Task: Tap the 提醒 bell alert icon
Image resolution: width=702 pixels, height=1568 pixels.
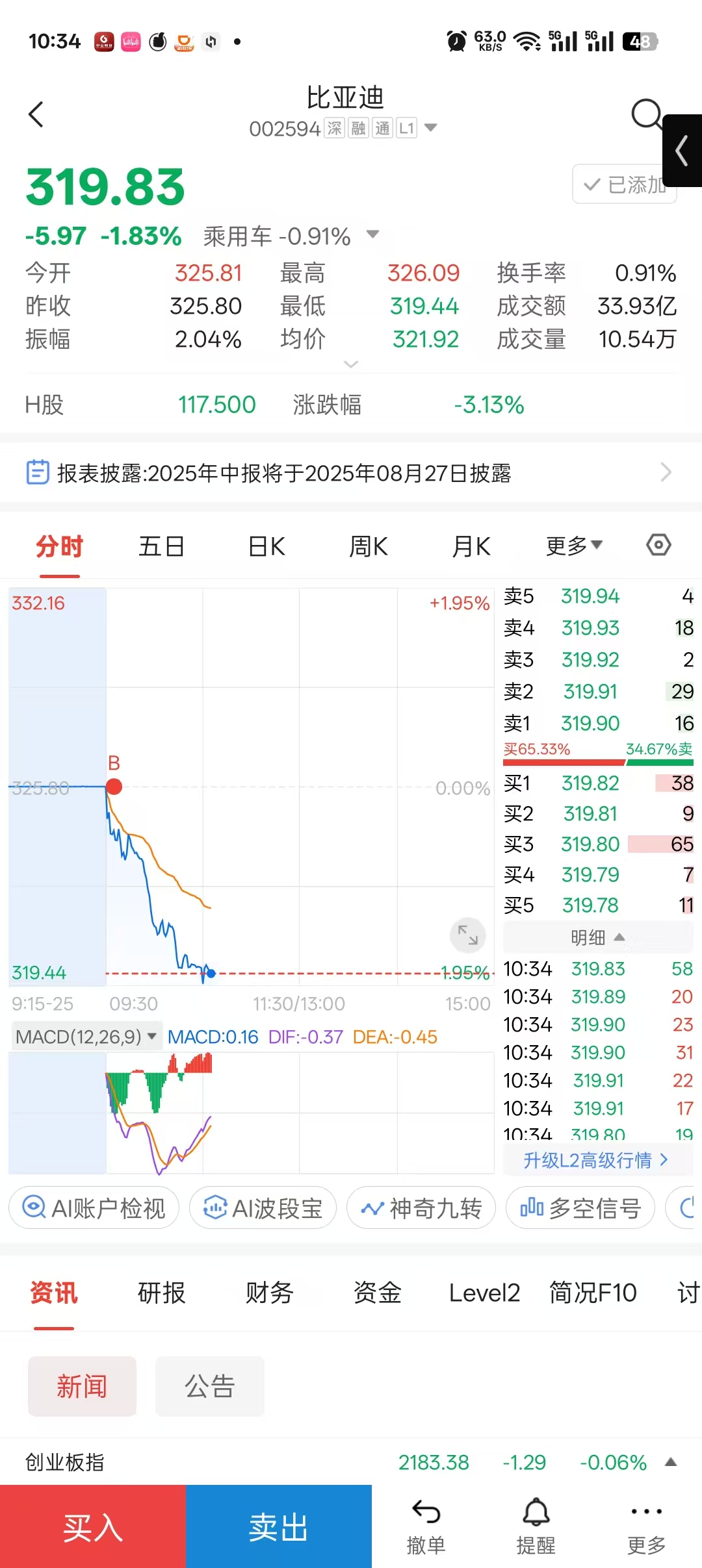Action: point(536,1526)
